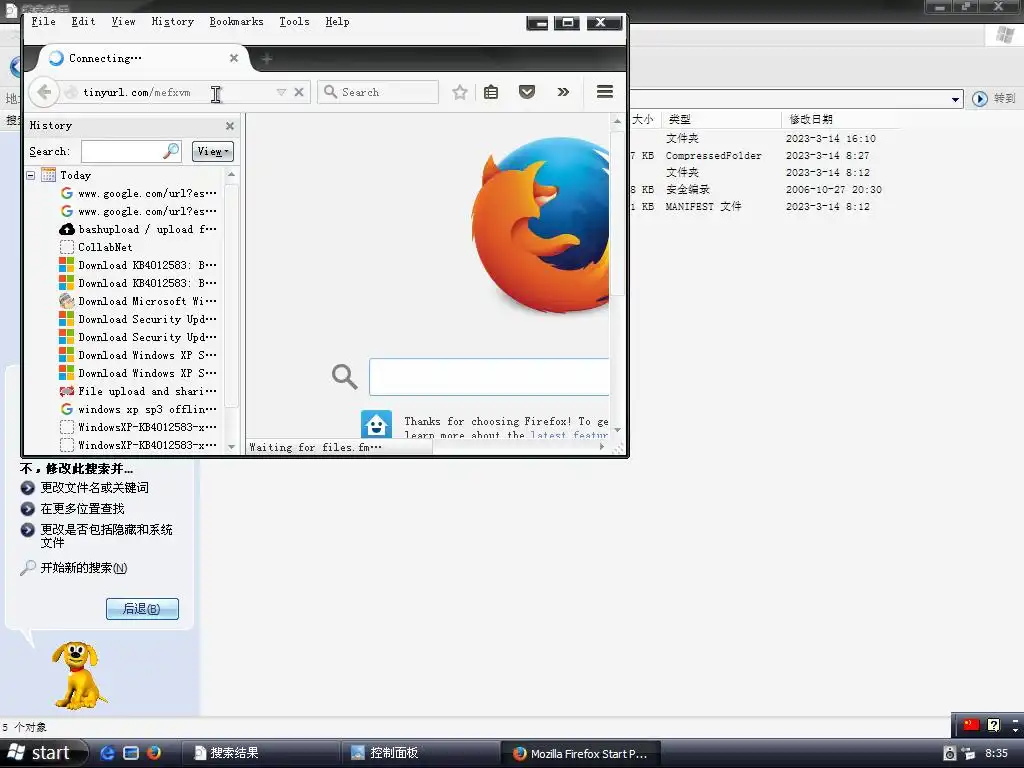Open windows xp sp3 offlin... history entry
The height and width of the screenshot is (768, 1024).
pyautogui.click(x=138, y=409)
